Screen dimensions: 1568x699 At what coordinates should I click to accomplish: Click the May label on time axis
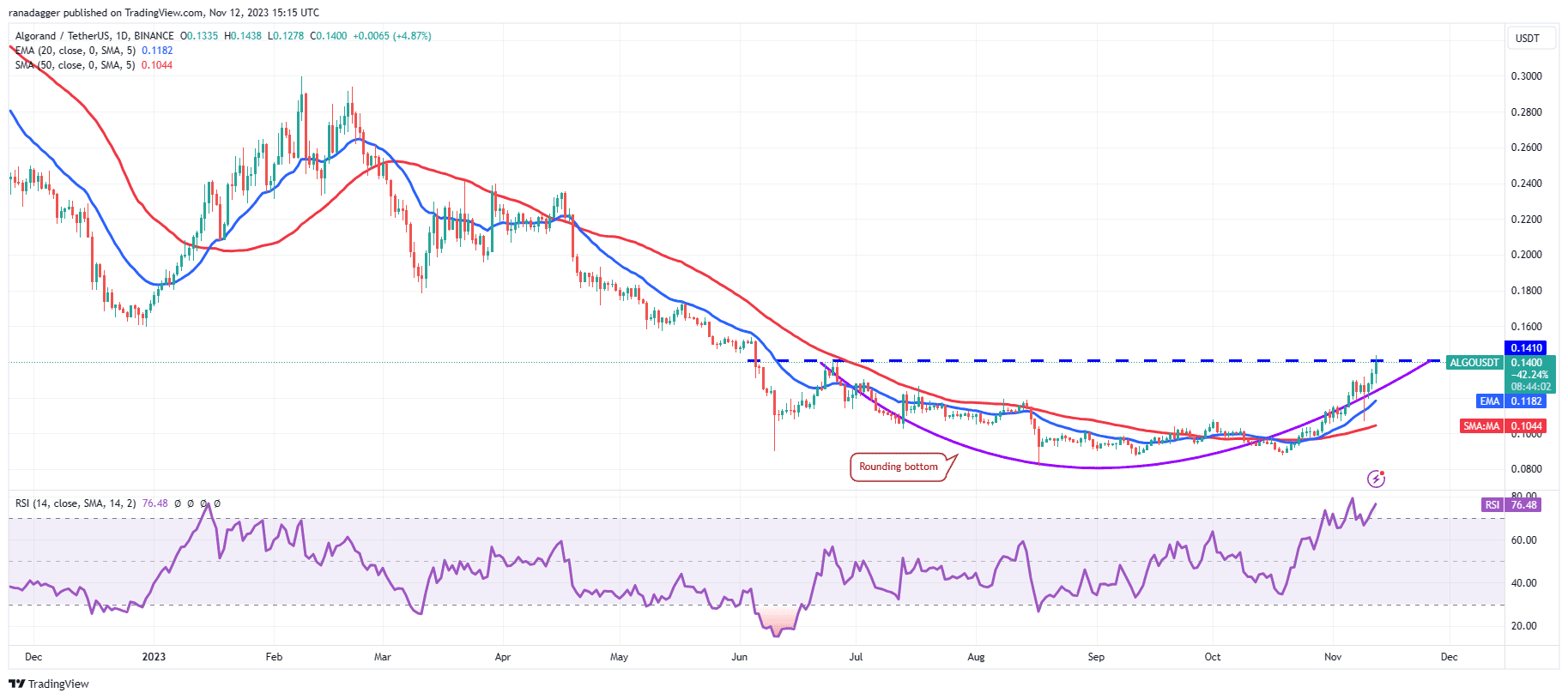click(x=619, y=657)
